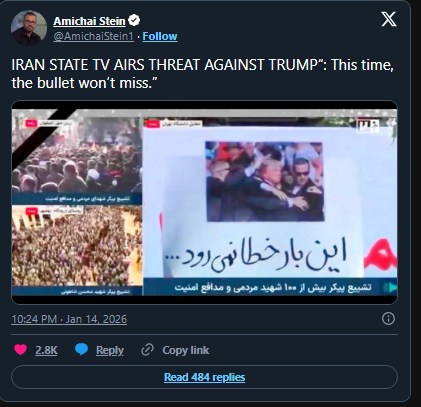Screen dimensions: 421x407
Task: Click the tweet text about Iran state TV
Action: click(203, 74)
